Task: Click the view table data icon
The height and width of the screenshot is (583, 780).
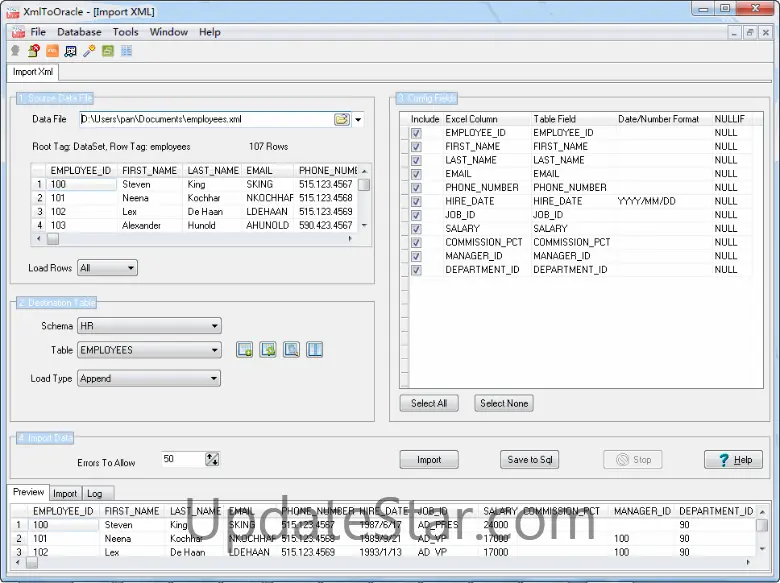Action: pos(291,350)
